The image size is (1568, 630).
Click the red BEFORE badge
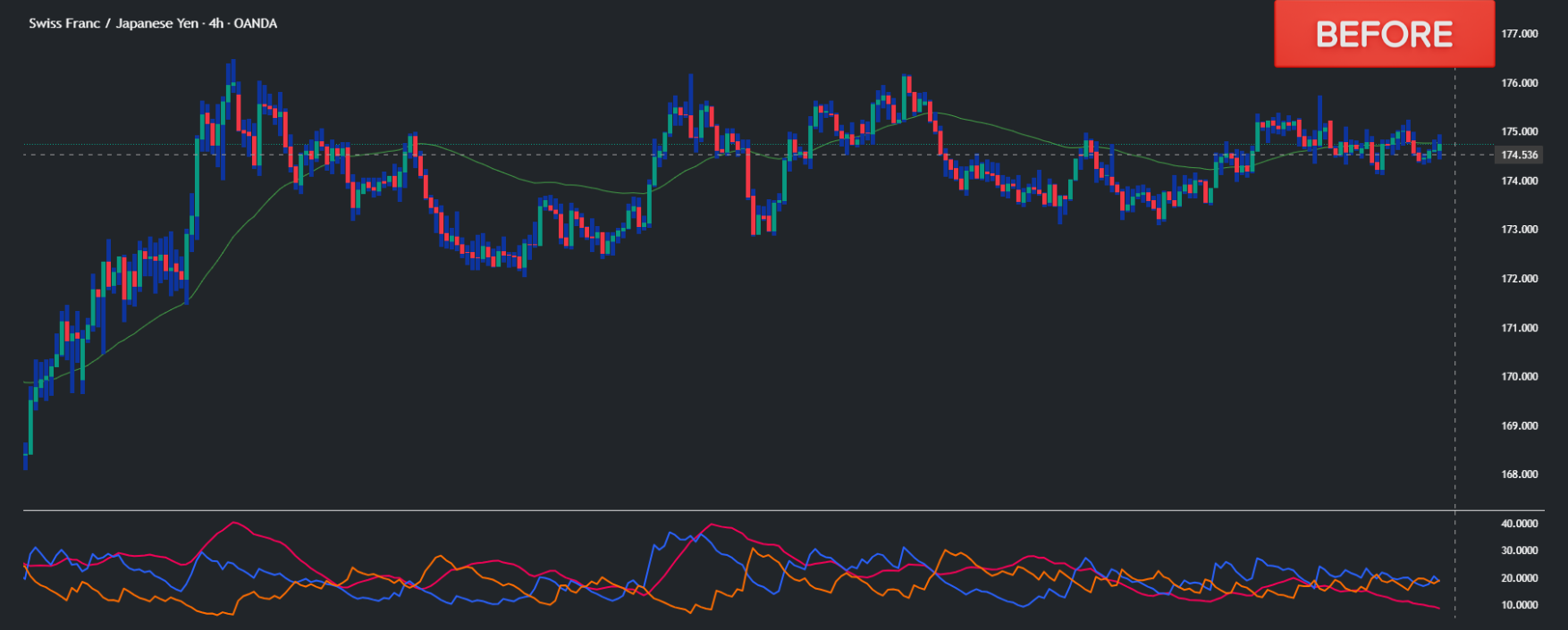1383,34
